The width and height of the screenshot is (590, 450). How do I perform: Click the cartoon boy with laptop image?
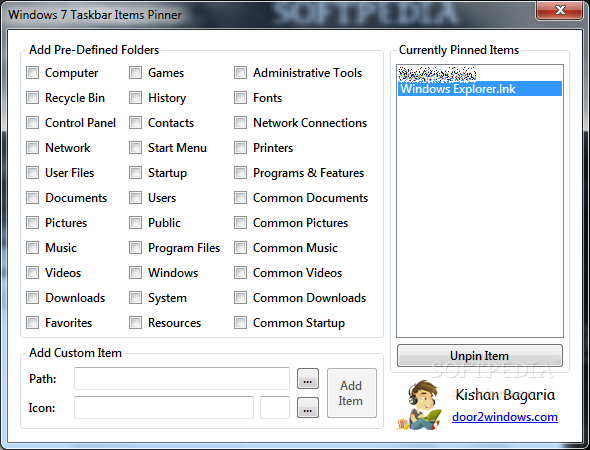pyautogui.click(x=419, y=406)
